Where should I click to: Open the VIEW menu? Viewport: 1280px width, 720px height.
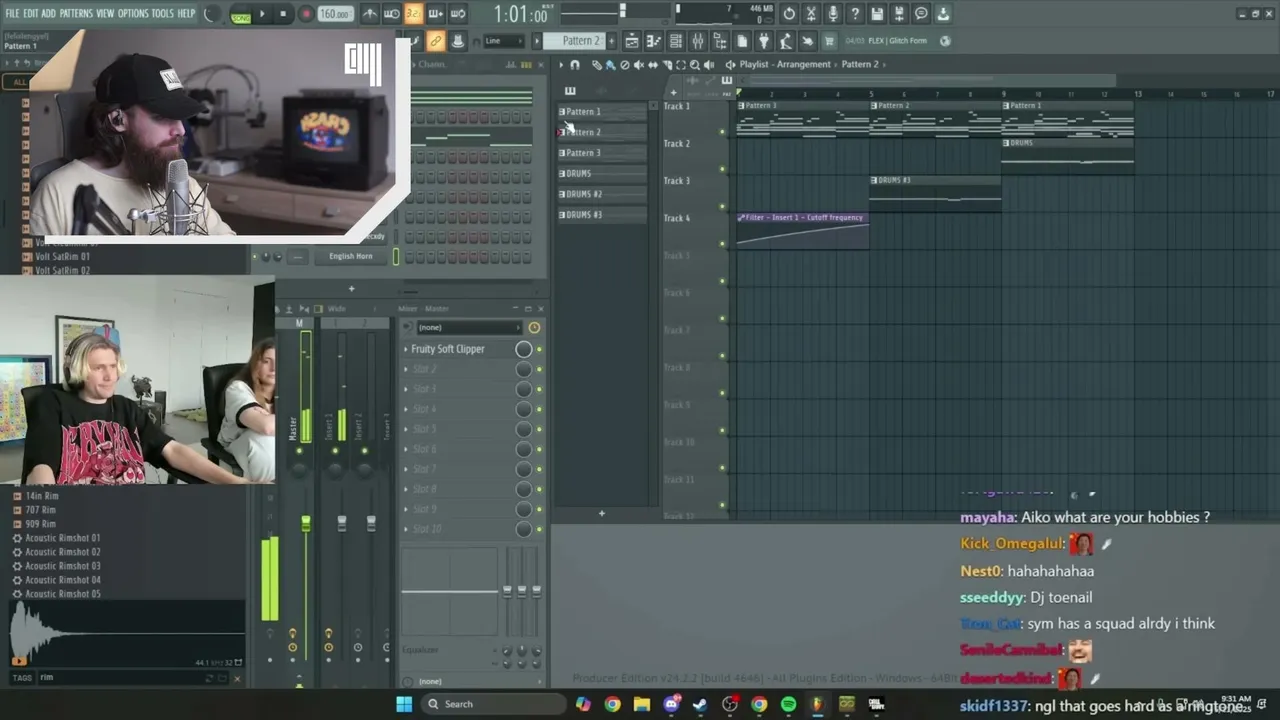tap(105, 14)
